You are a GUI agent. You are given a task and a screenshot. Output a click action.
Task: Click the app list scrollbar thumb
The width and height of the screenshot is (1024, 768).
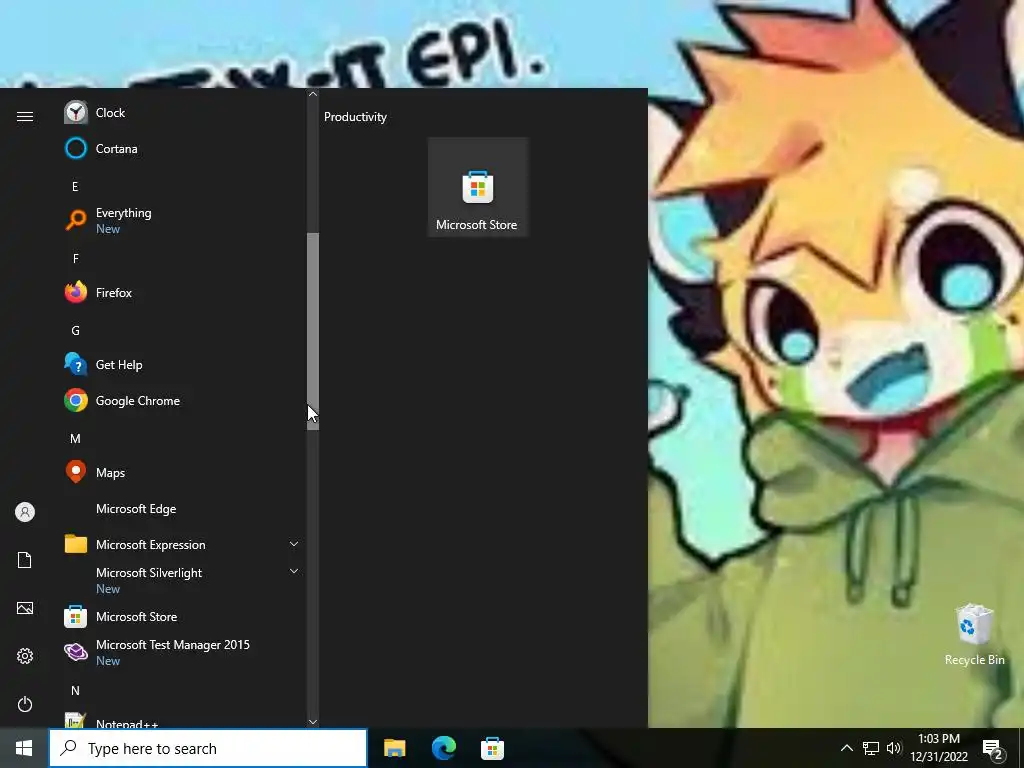pos(313,331)
